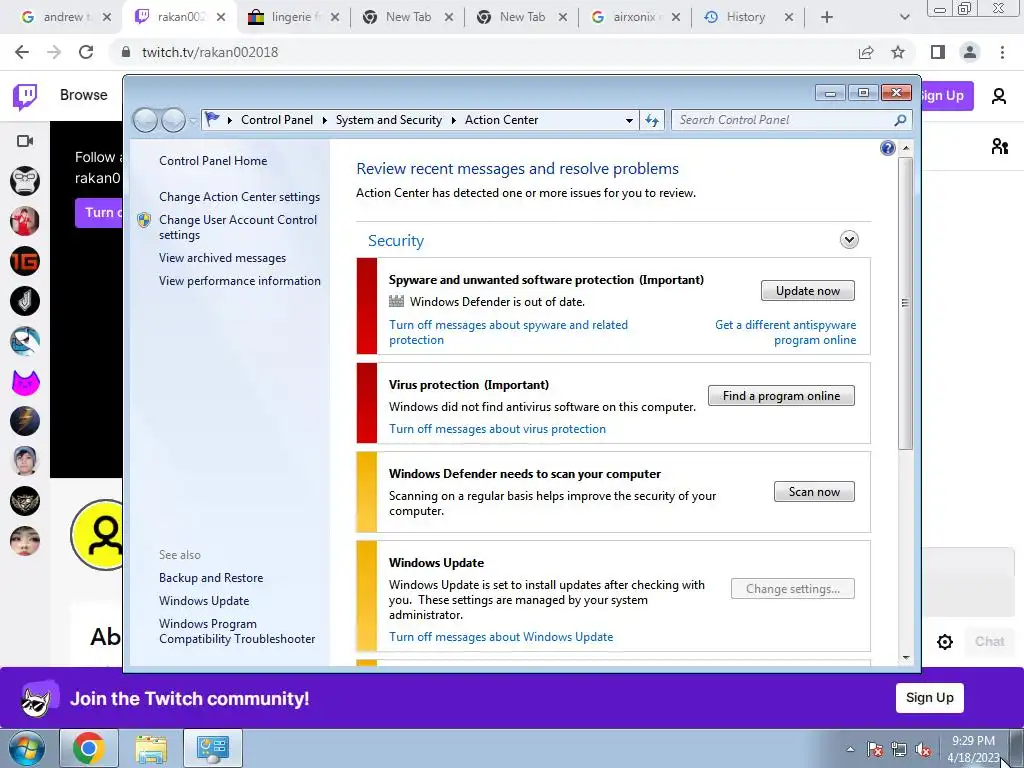Open the pink cat avatar channel
The height and width of the screenshot is (768, 1024).
(25, 381)
